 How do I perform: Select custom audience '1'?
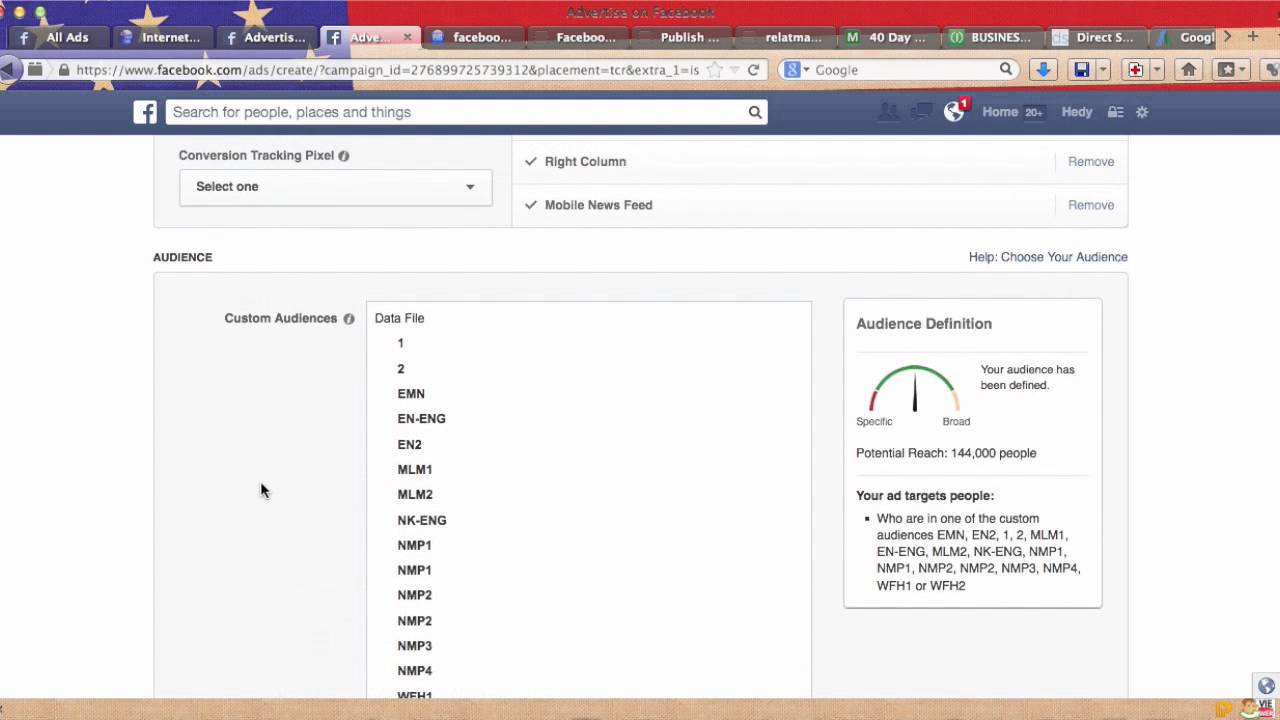(400, 343)
